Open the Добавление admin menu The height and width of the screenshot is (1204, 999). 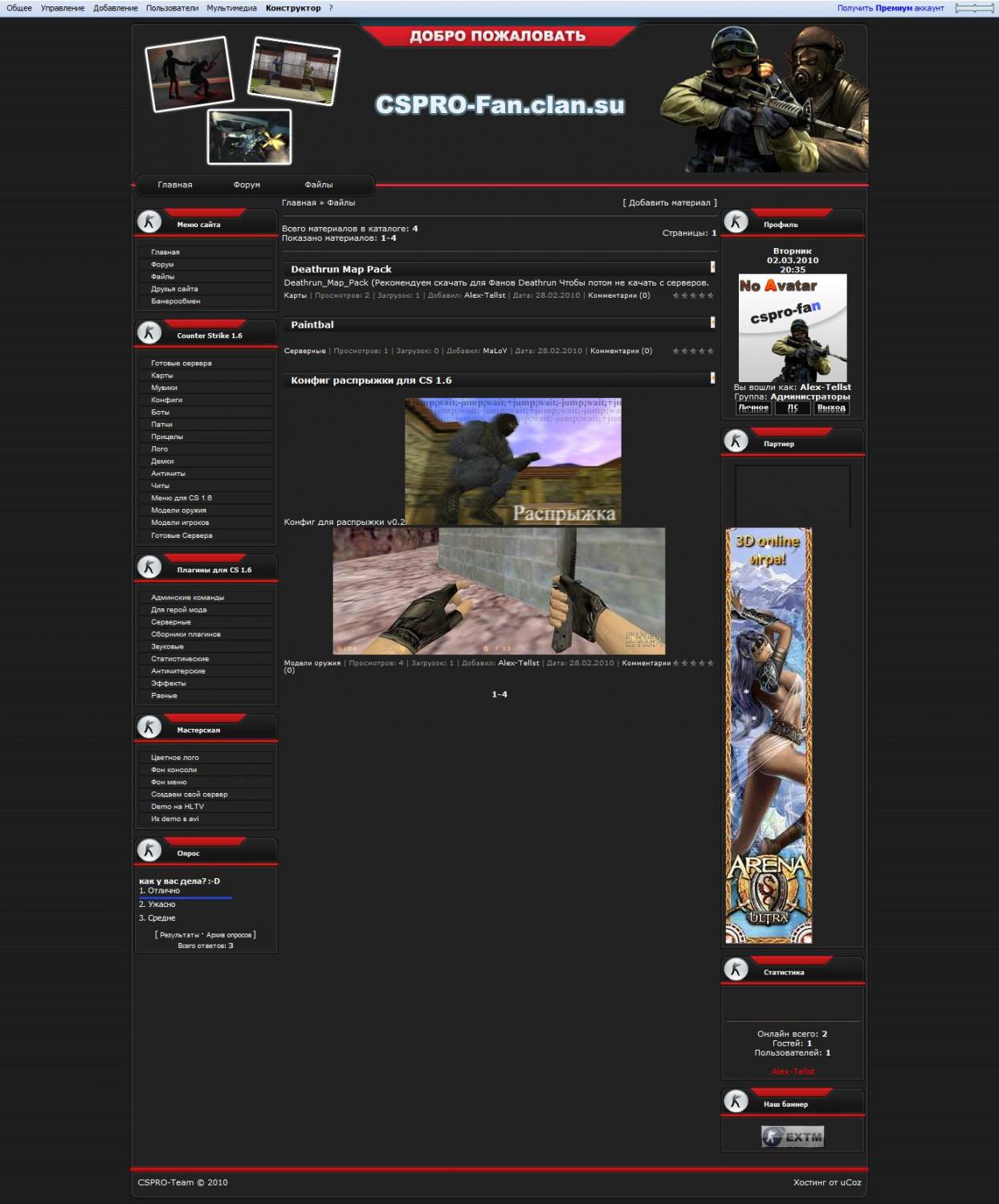116,8
